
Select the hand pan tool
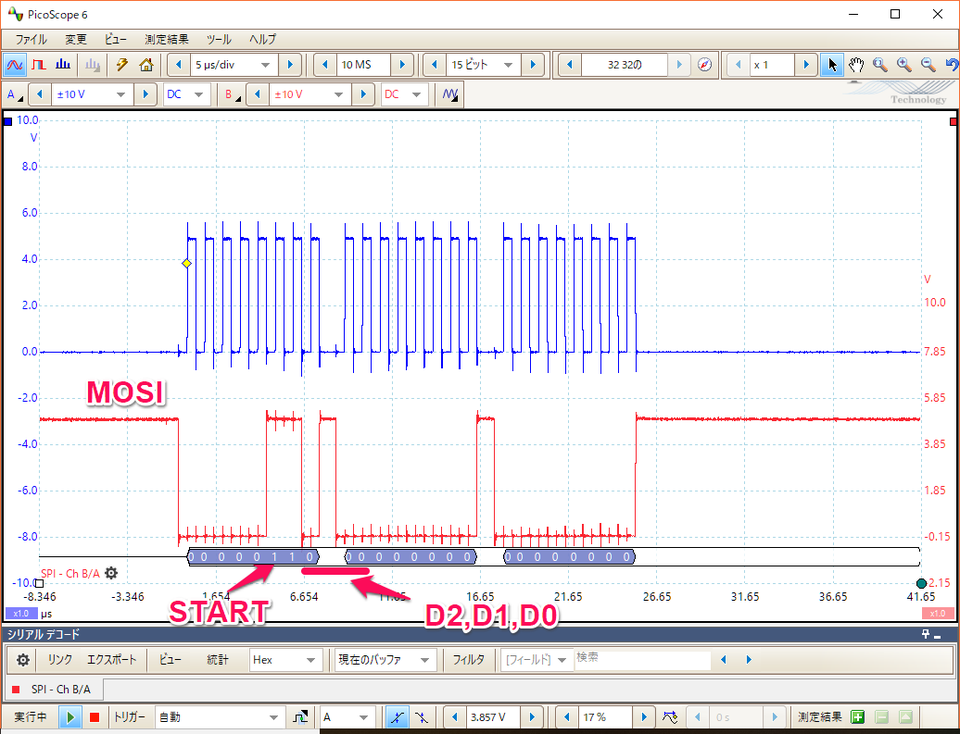(856, 65)
